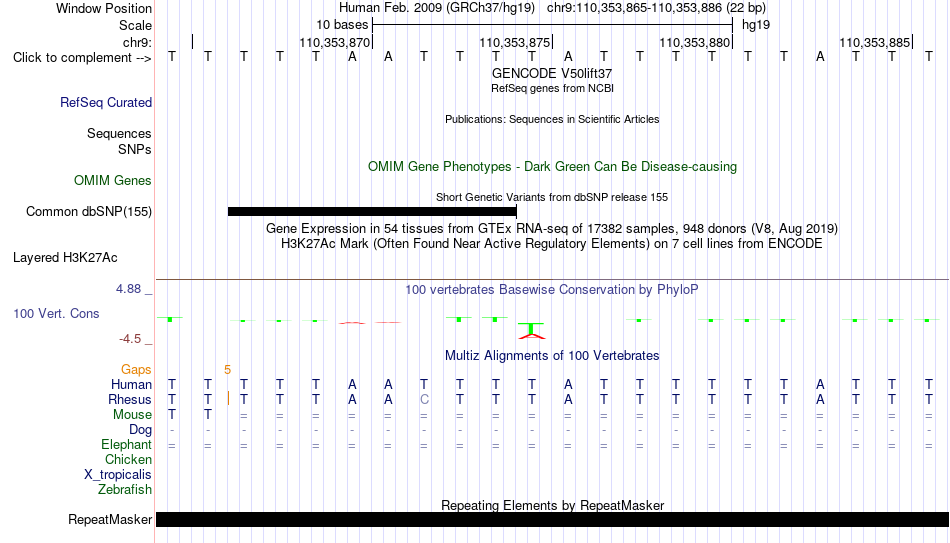Click 'Repeating Elements by RepeatMasker' title

point(552,505)
